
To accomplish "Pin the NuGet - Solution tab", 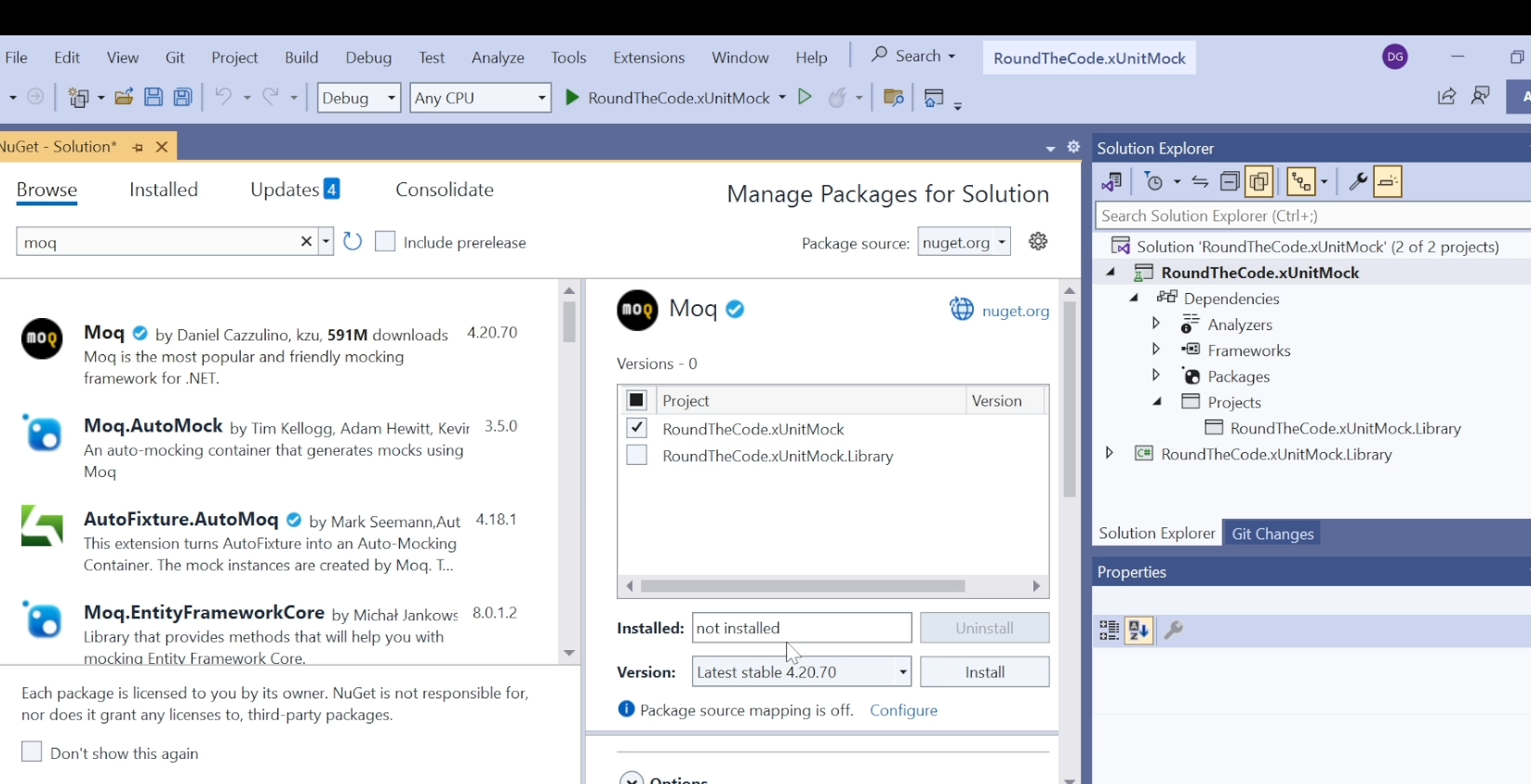I will tap(138, 147).
